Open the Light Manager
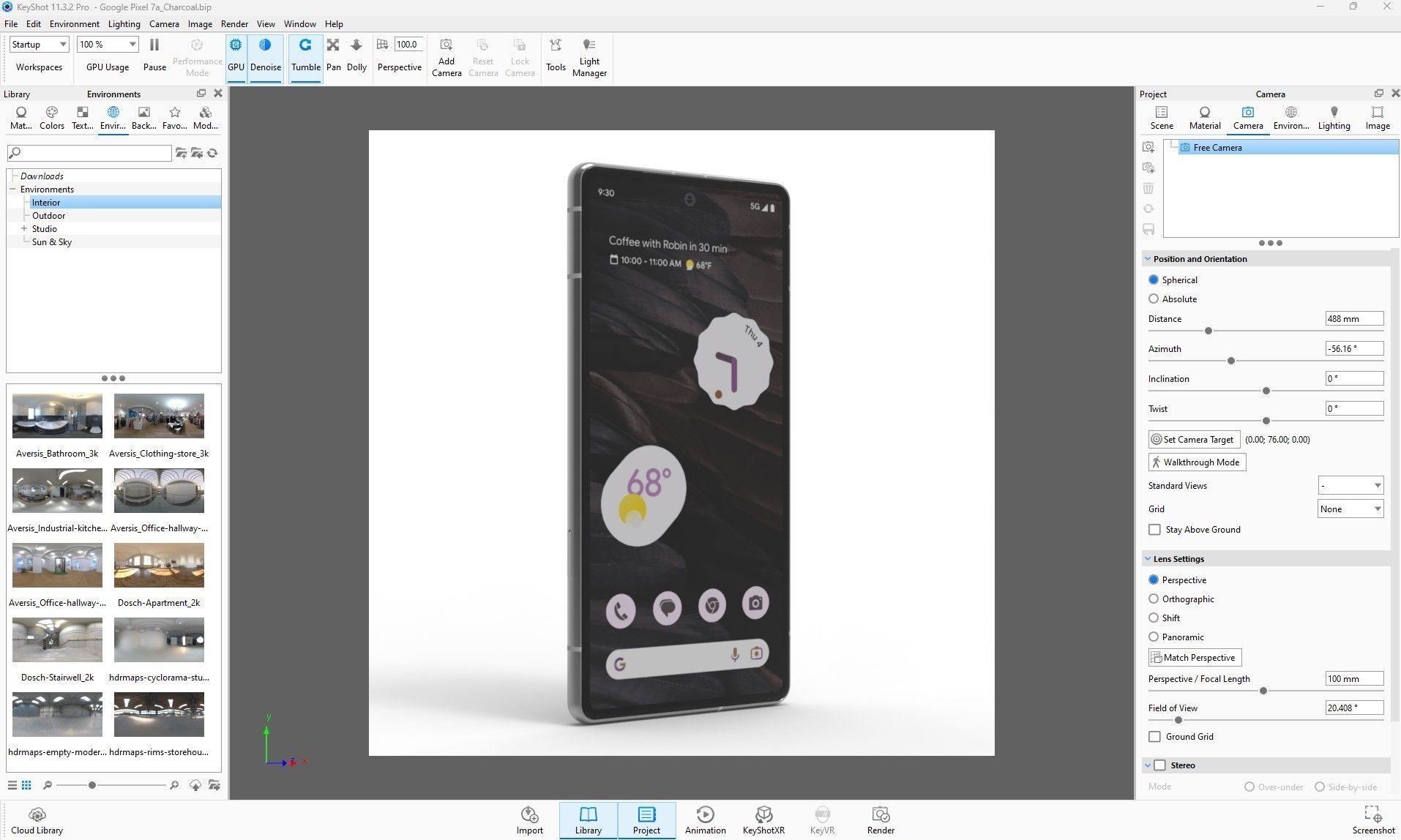 (589, 57)
